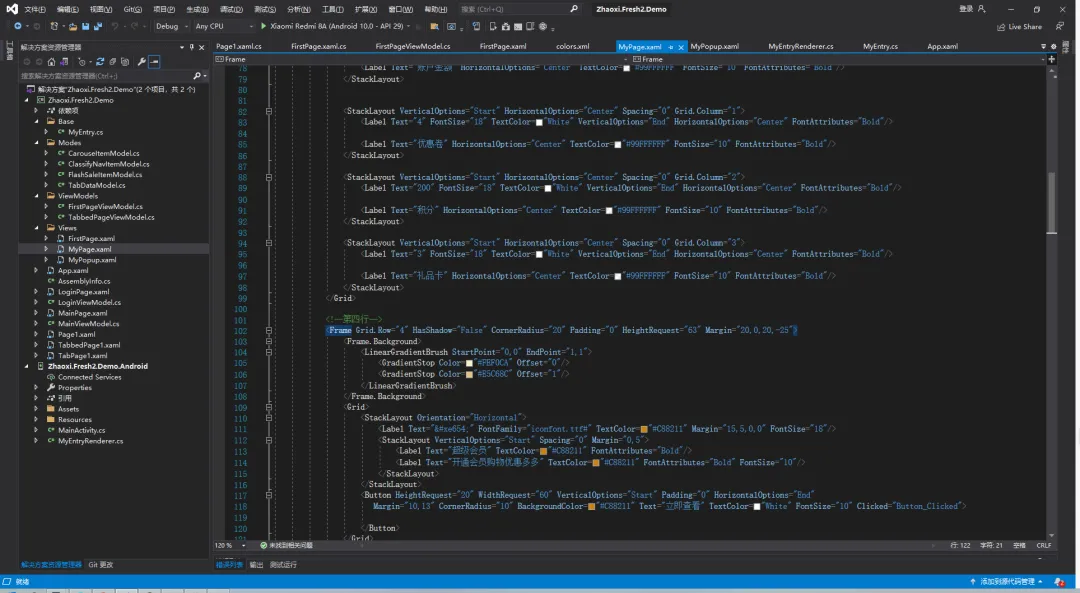1080x593 pixels.
Task: Toggle Preview Selected Items in Solution Explorer
Action: (154, 61)
